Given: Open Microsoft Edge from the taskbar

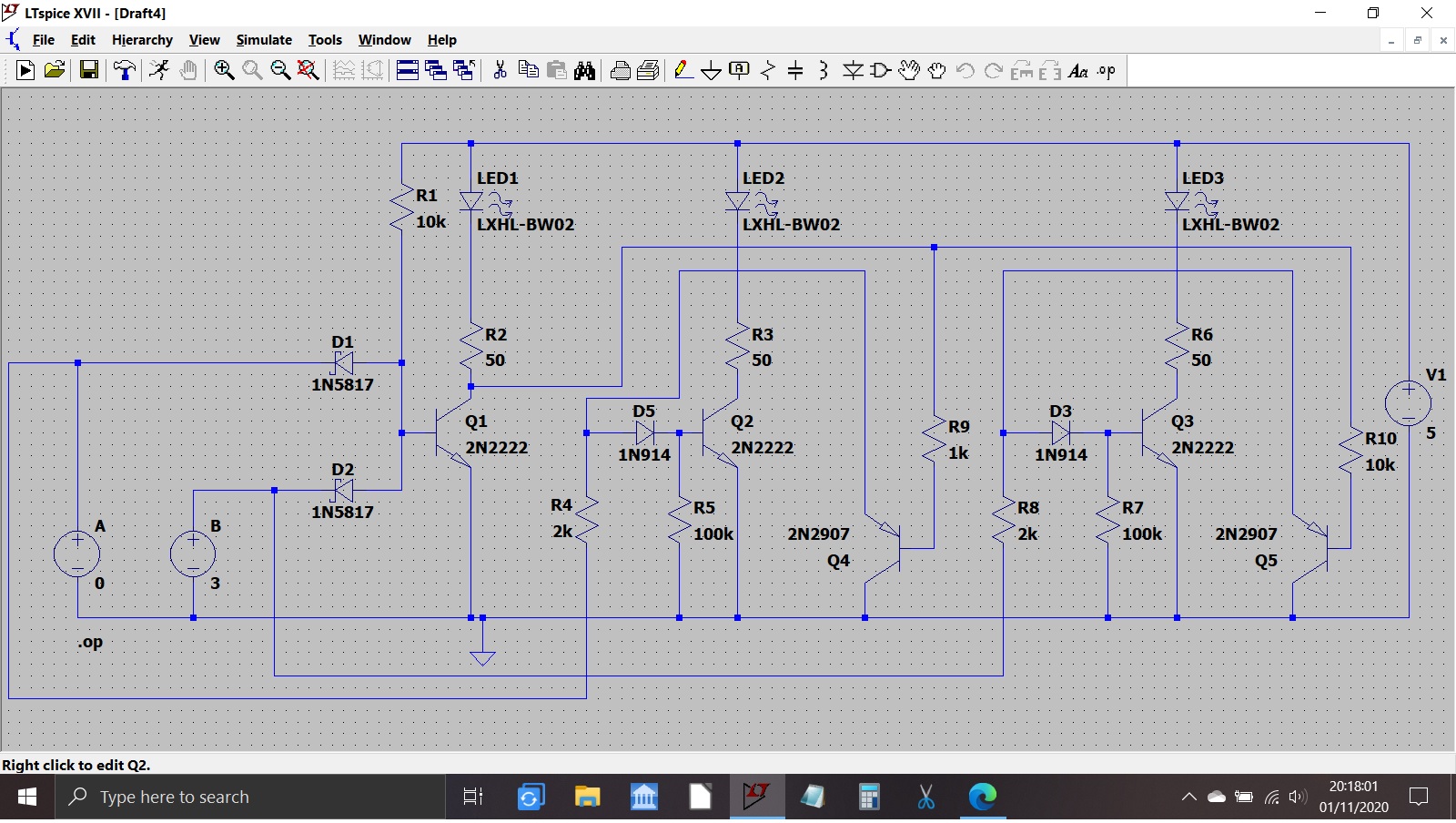Looking at the screenshot, I should pos(982,798).
